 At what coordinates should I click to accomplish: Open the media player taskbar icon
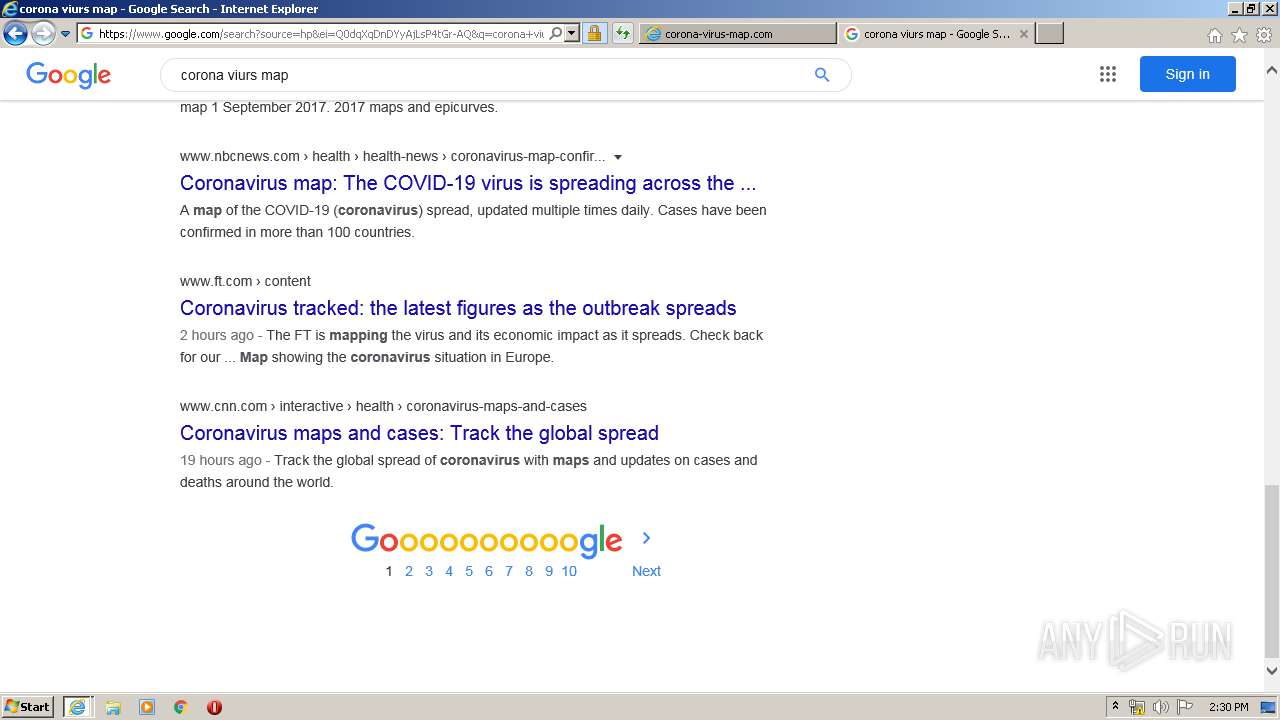click(x=147, y=707)
